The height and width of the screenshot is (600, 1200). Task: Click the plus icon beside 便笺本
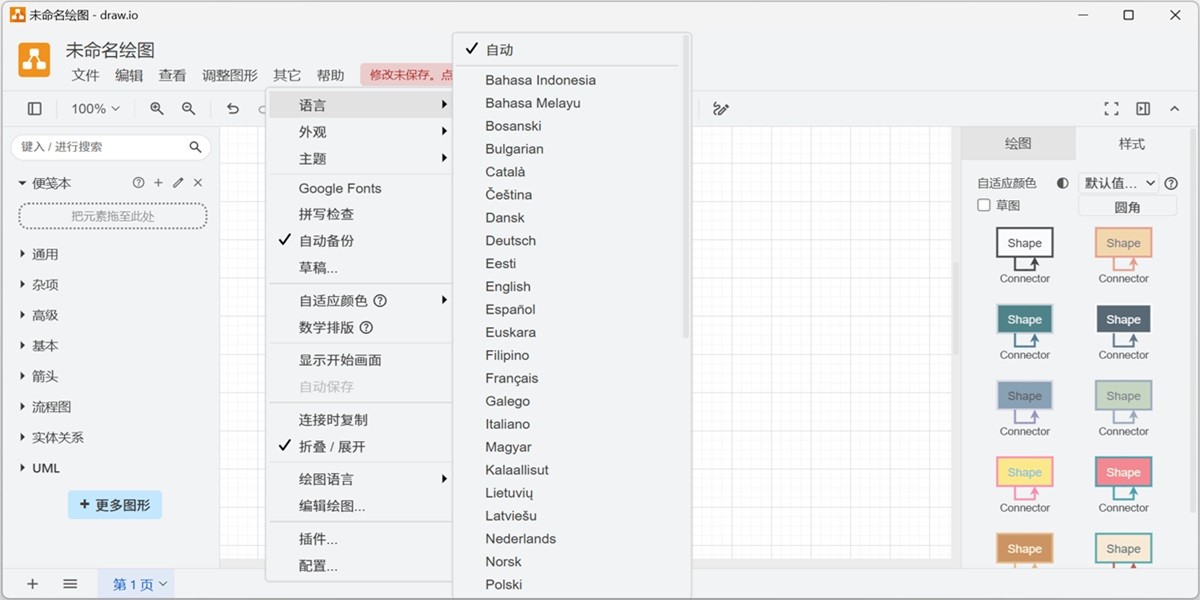157,183
